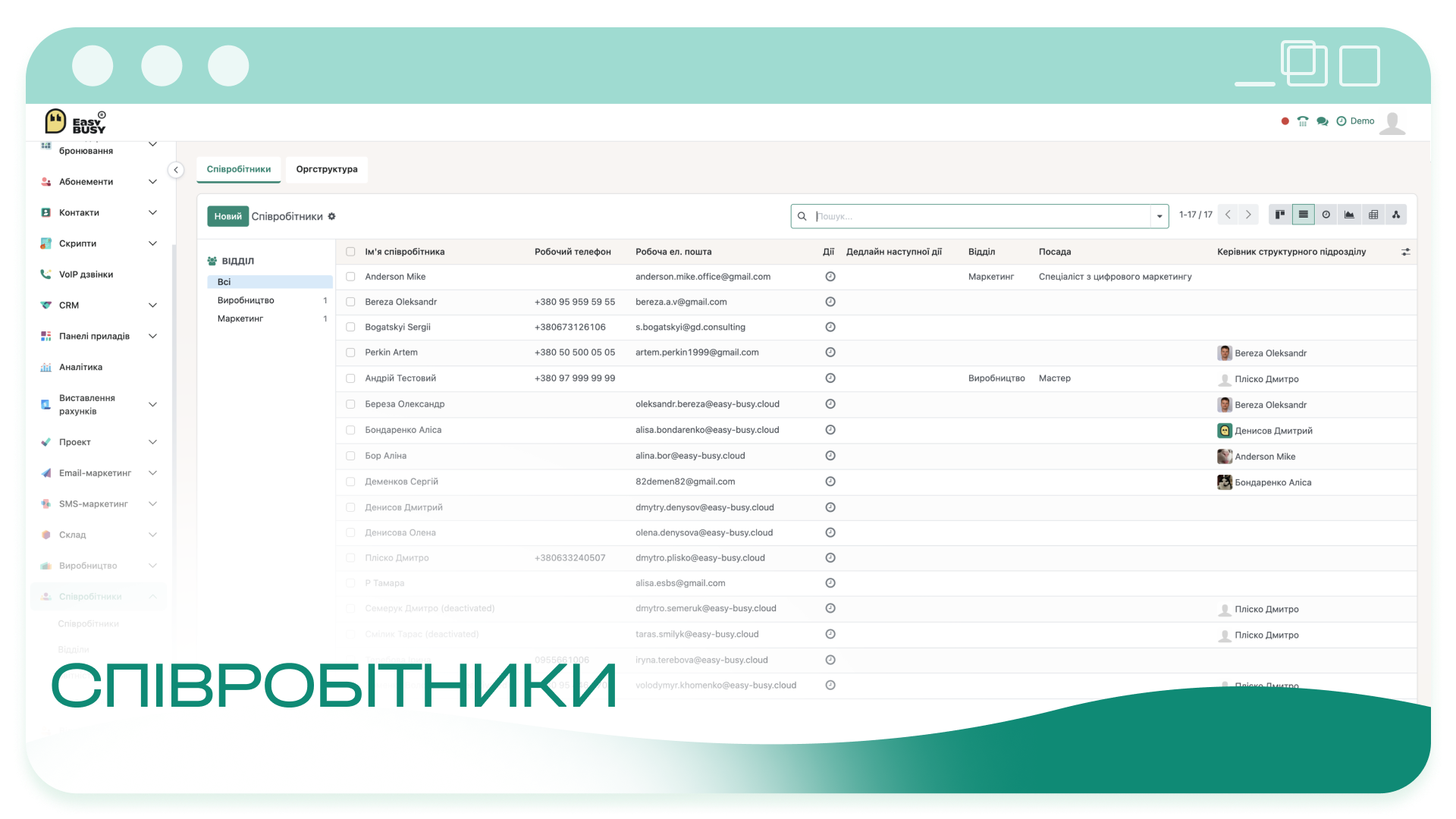Open the conversations chat bubble icon
1456x819 pixels.
pyautogui.click(x=1323, y=121)
